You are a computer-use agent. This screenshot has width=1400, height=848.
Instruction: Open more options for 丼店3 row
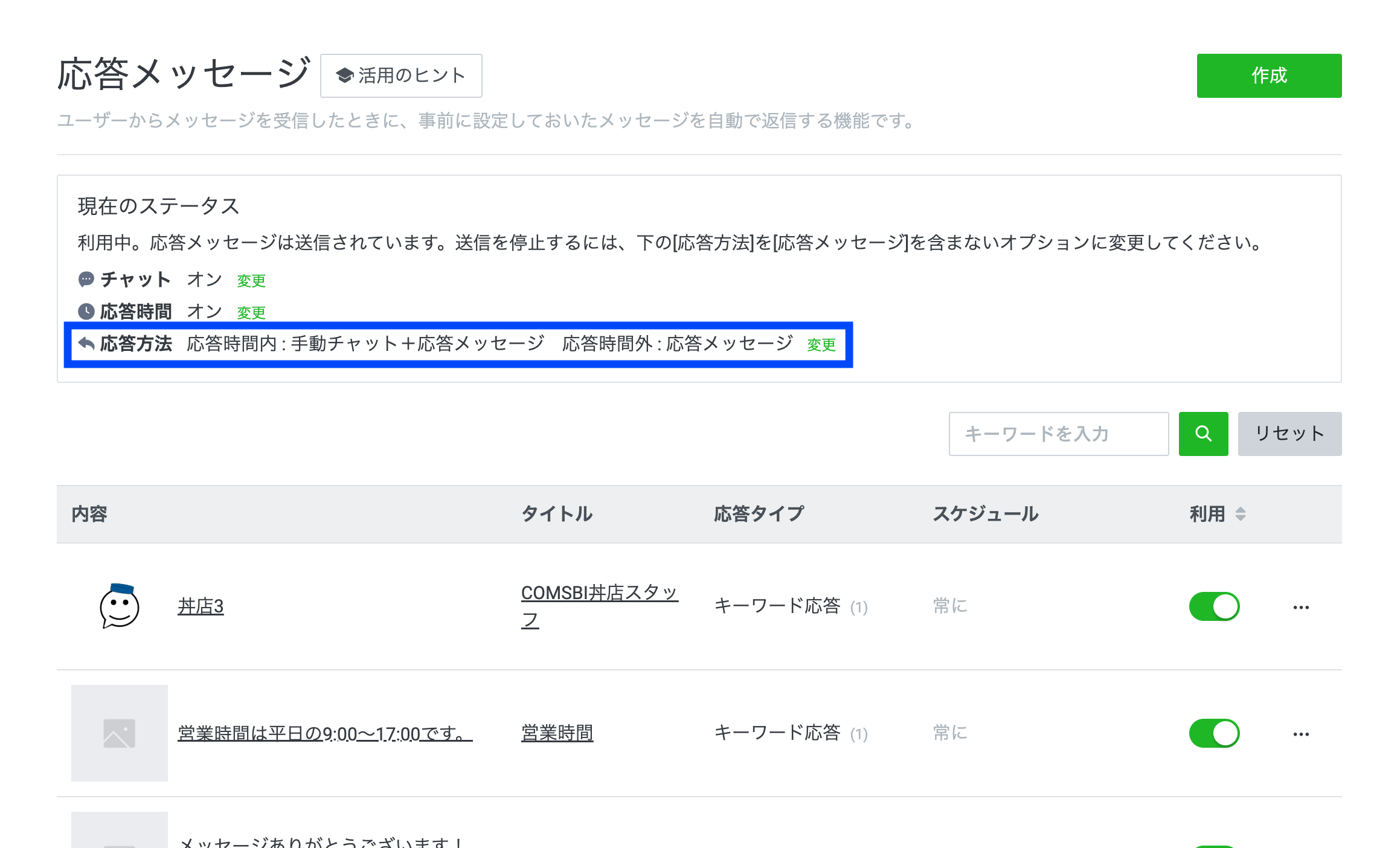click(x=1301, y=607)
